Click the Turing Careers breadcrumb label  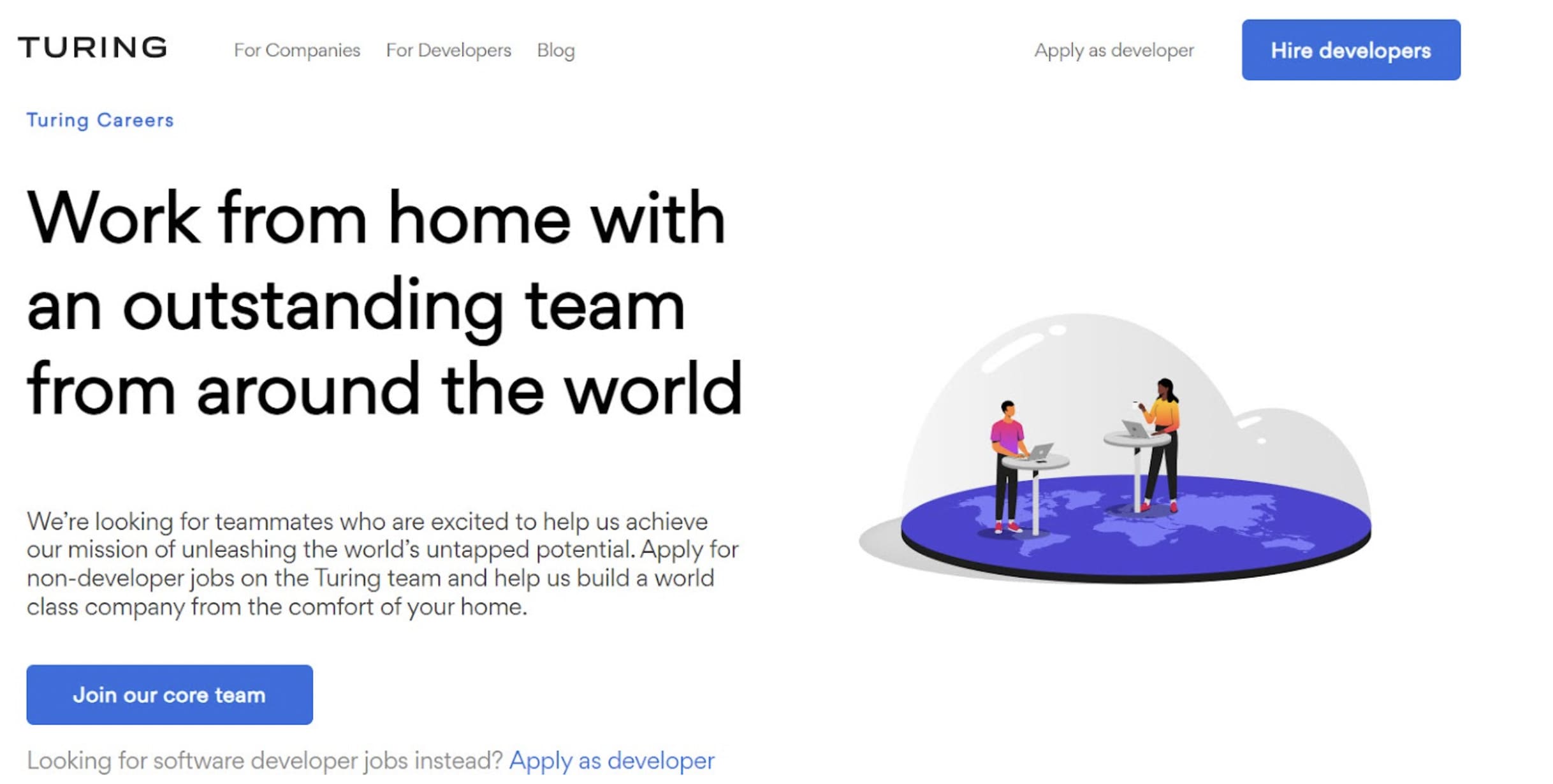point(100,120)
